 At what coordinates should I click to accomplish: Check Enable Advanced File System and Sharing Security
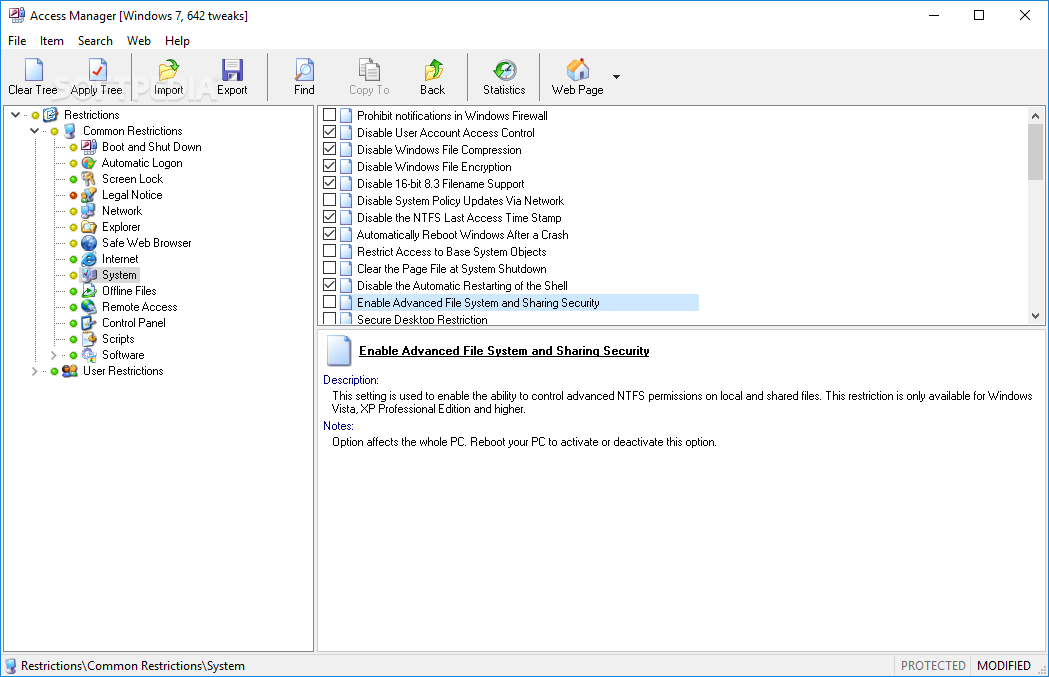click(329, 302)
